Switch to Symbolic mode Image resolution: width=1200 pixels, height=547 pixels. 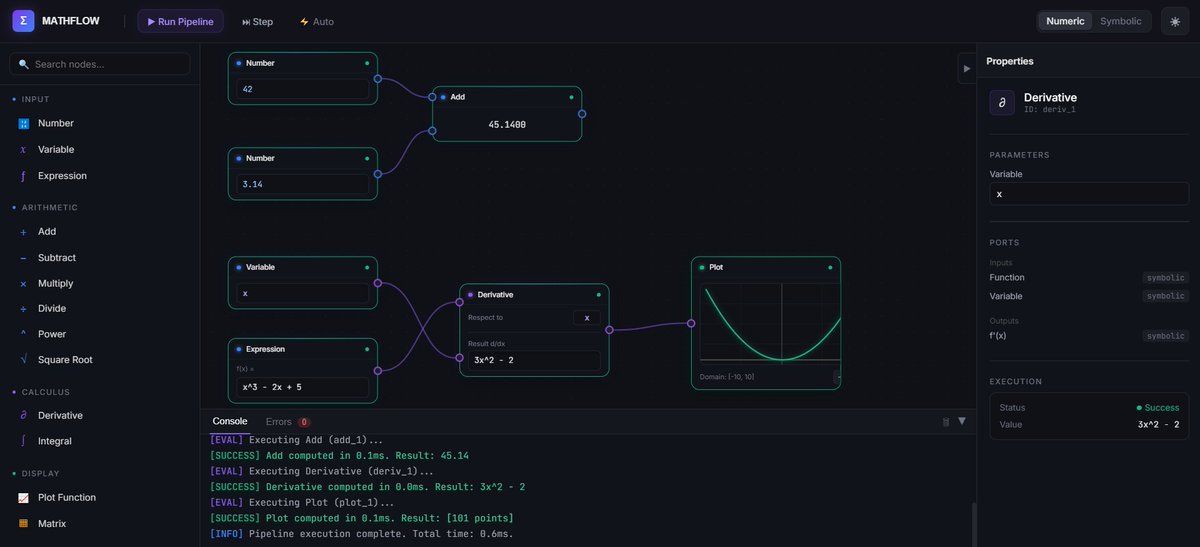tap(1120, 21)
